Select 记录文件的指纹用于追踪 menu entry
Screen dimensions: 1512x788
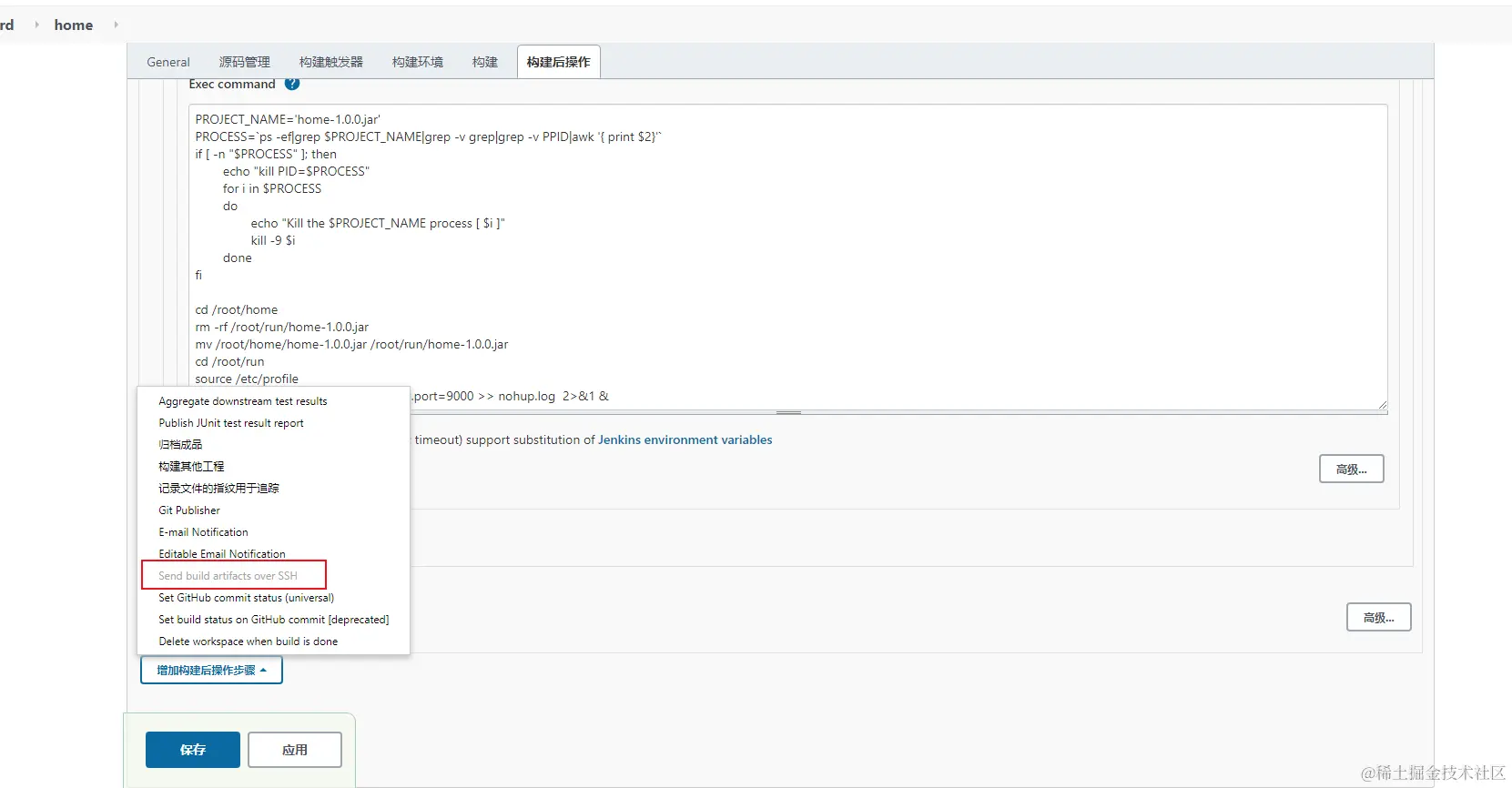219,489
